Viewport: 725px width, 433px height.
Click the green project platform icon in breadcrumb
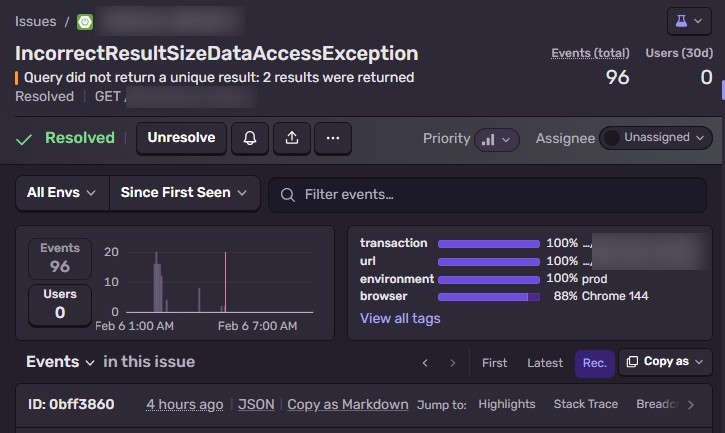click(x=85, y=21)
